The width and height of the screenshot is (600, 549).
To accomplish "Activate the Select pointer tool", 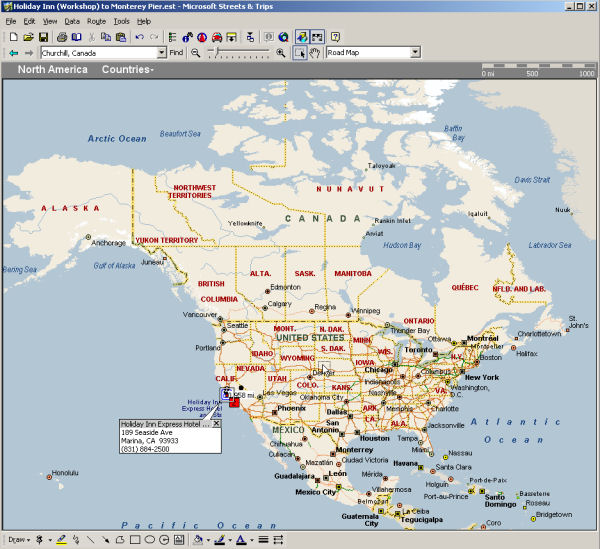I will pos(300,53).
